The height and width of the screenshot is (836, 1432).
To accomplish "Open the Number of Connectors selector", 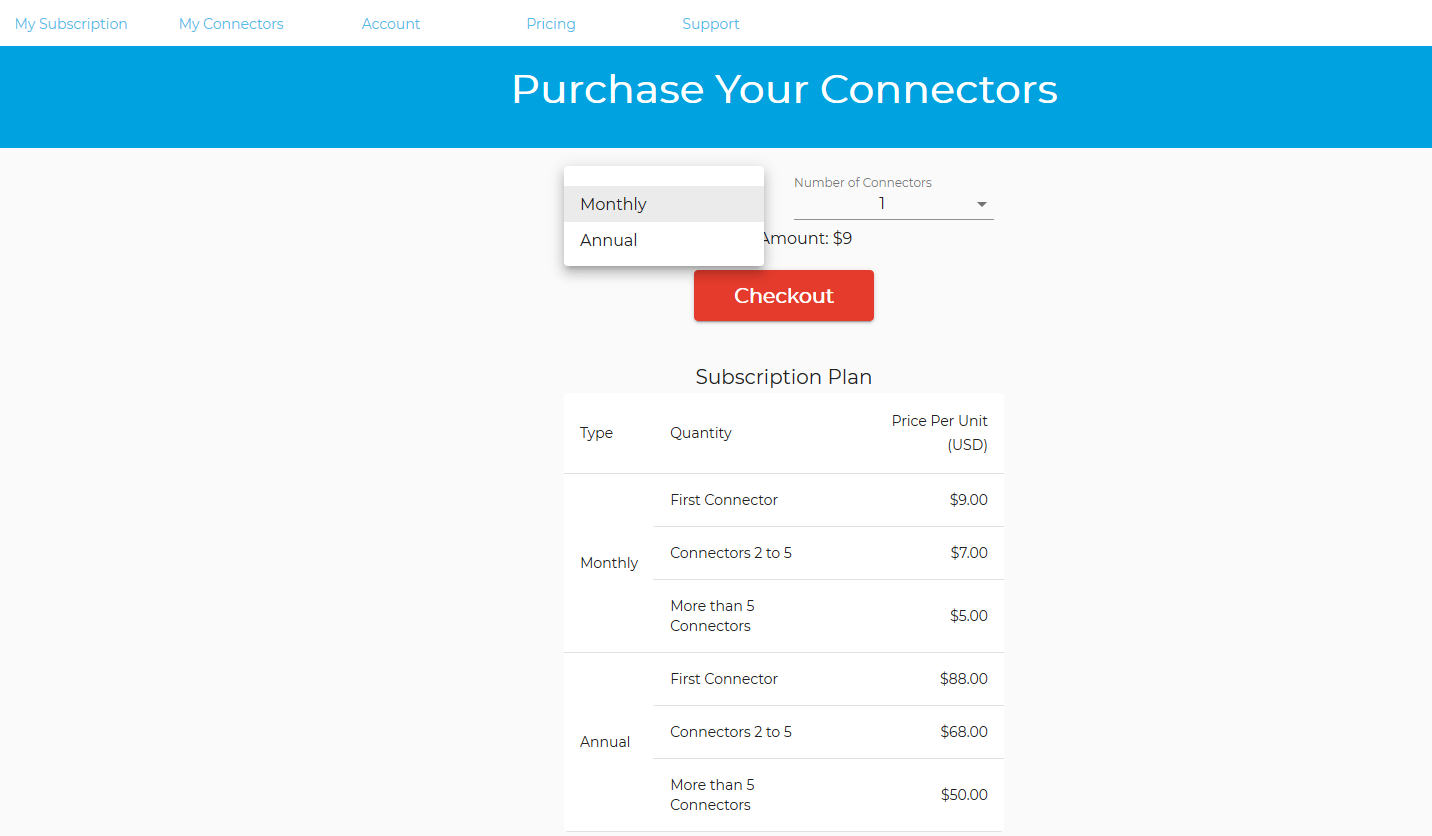I will point(894,204).
